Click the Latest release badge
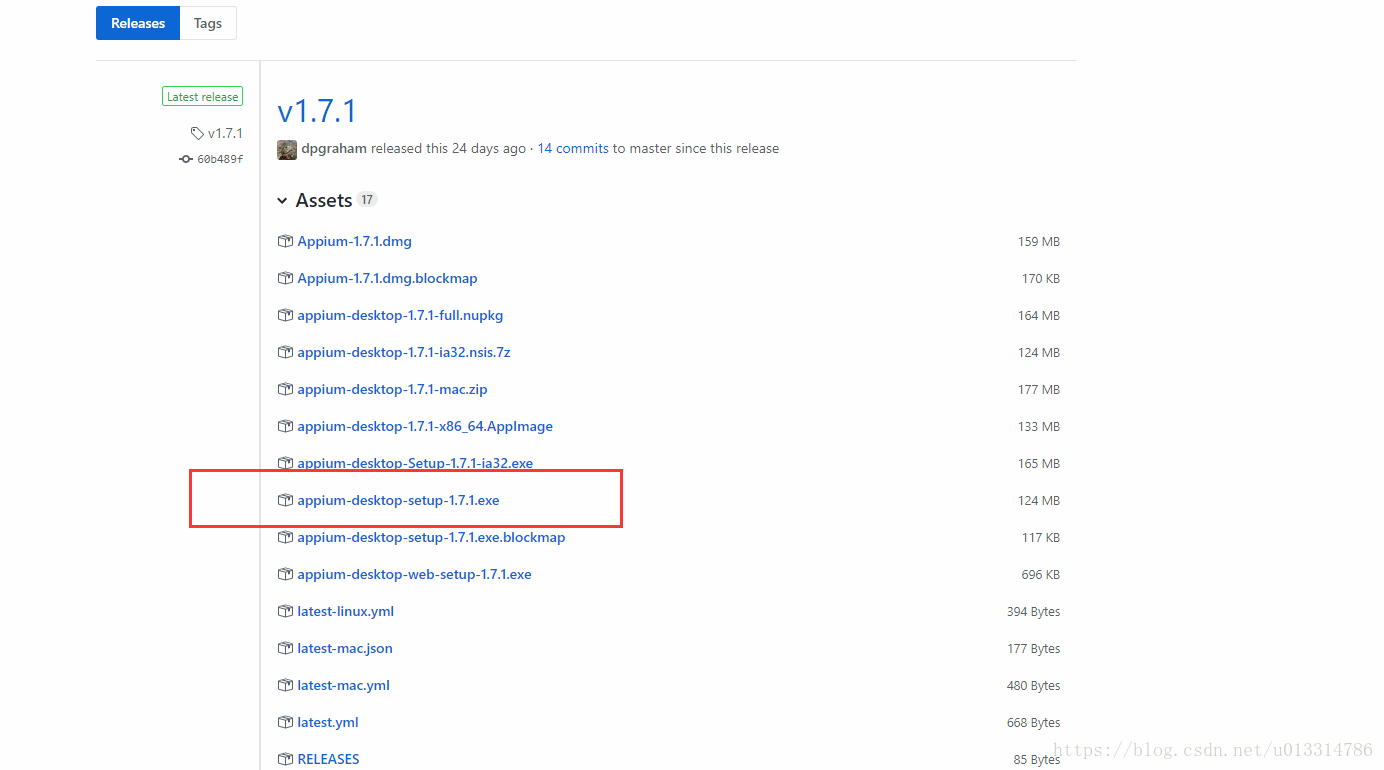This screenshot has height=770, width=1384. tap(203, 97)
